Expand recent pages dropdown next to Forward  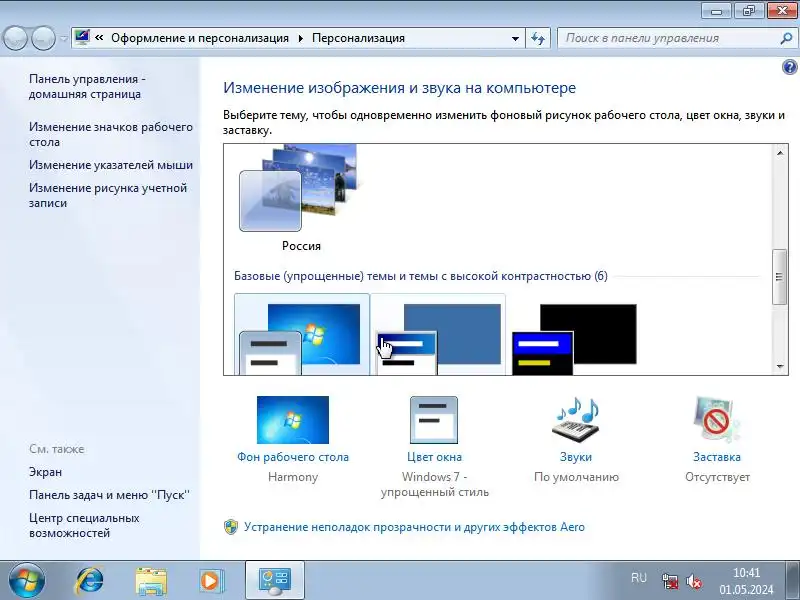pyautogui.click(x=64, y=38)
